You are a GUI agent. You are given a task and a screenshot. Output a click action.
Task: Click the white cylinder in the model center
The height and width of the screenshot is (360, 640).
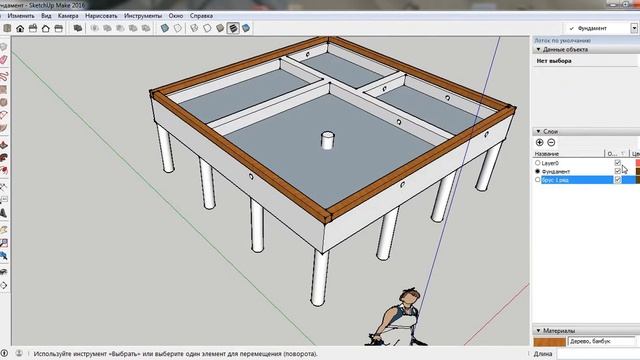click(x=328, y=140)
